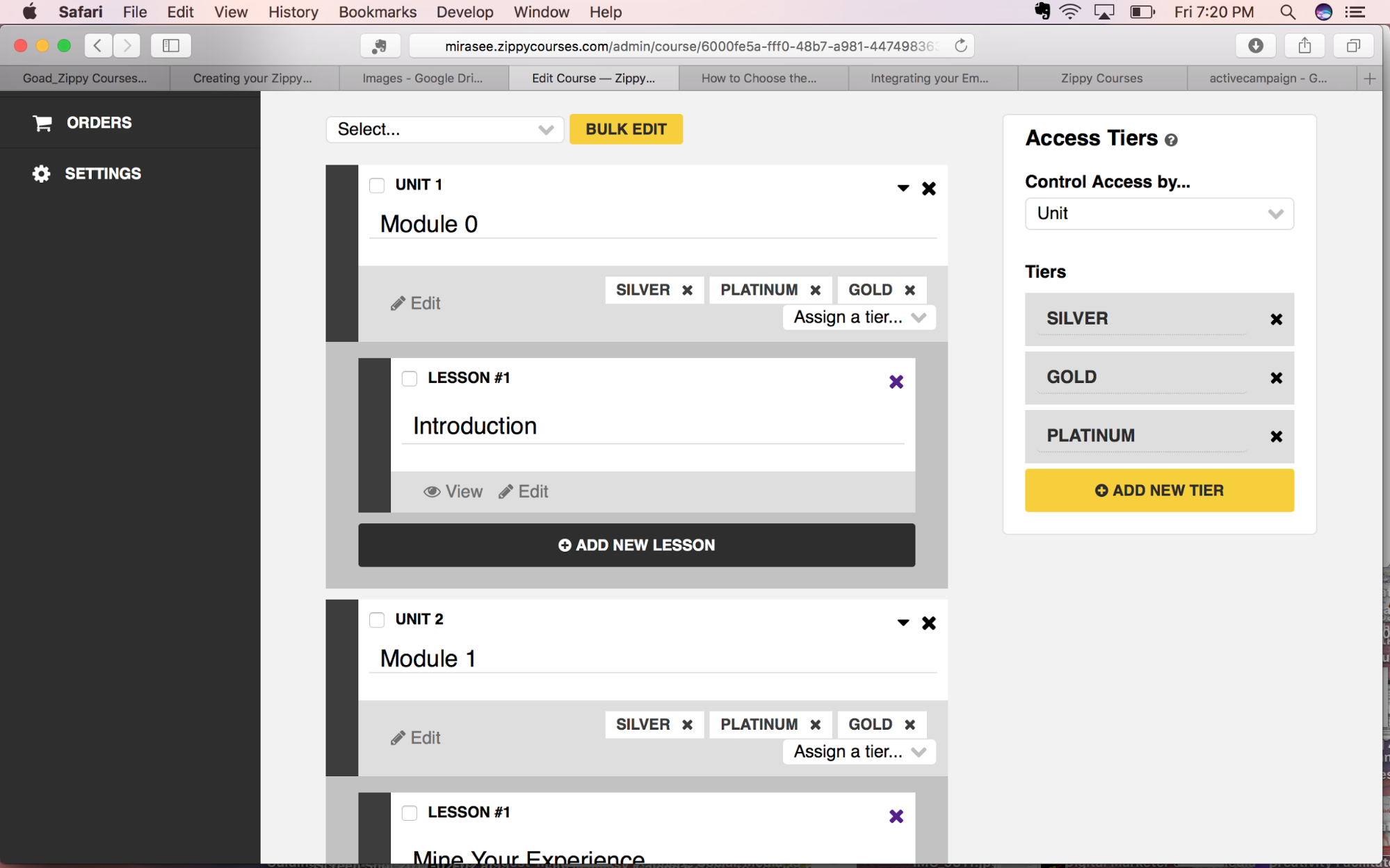
Task: Open the Develop menu
Action: point(464,12)
